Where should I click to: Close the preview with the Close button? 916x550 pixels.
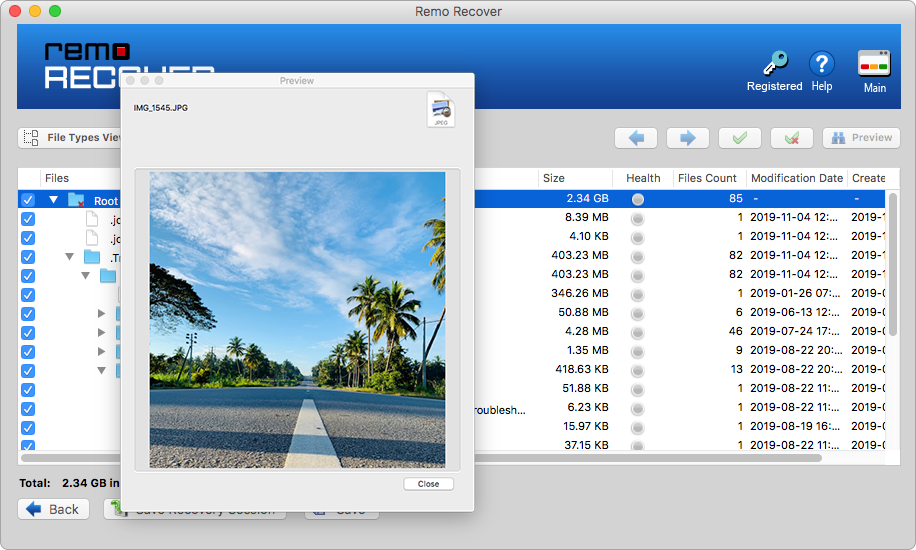point(428,484)
